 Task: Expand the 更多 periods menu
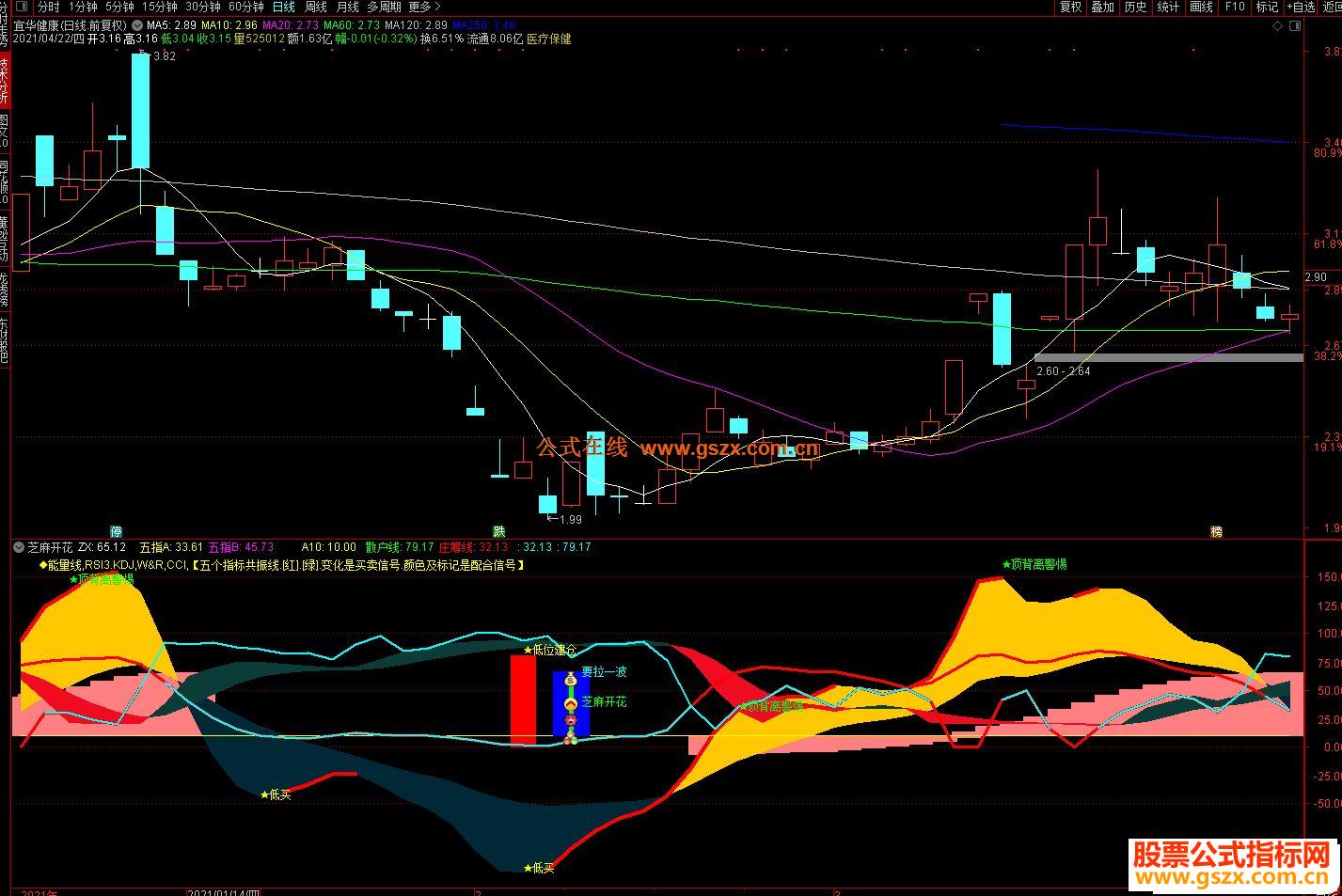click(424, 7)
